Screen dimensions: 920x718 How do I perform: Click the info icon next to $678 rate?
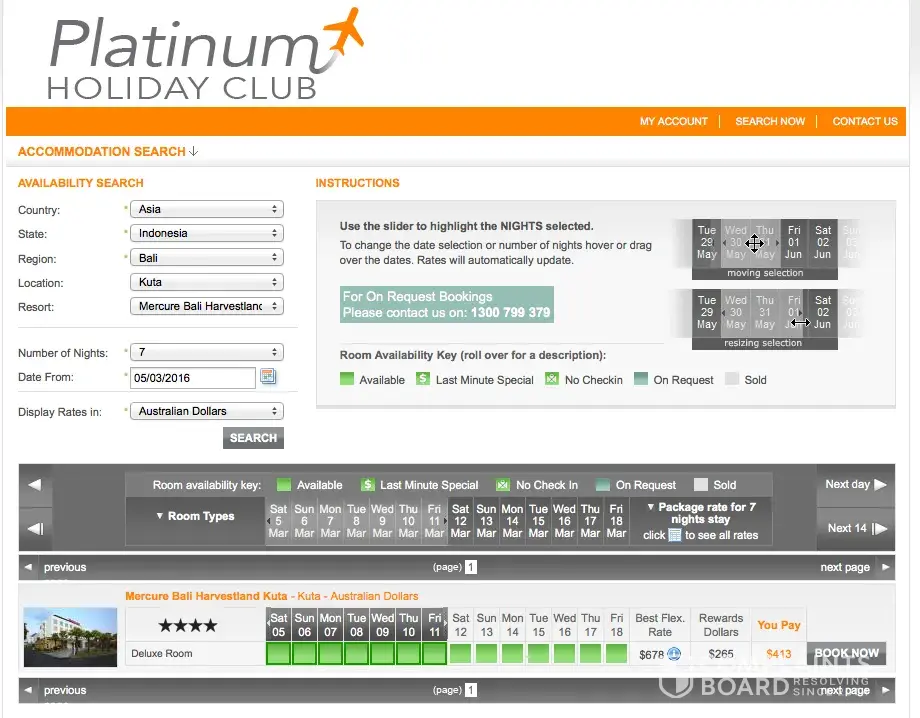(674, 654)
